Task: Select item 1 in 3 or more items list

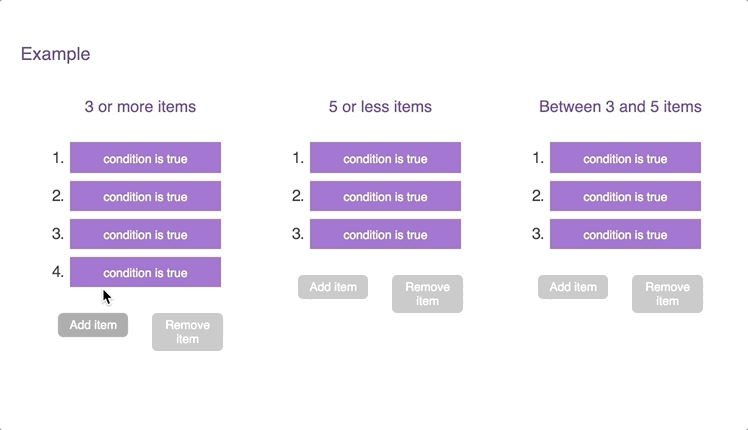Action: (x=145, y=157)
